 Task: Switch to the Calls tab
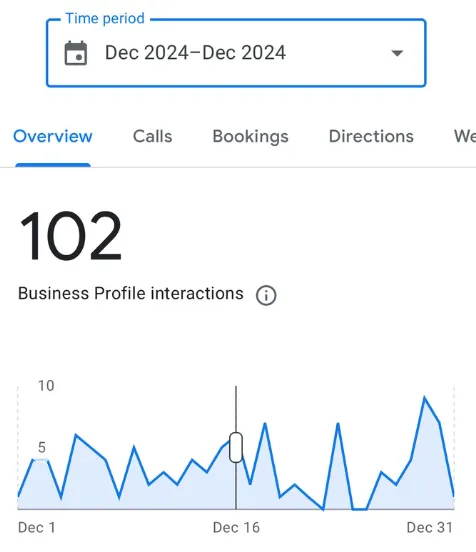click(x=152, y=136)
